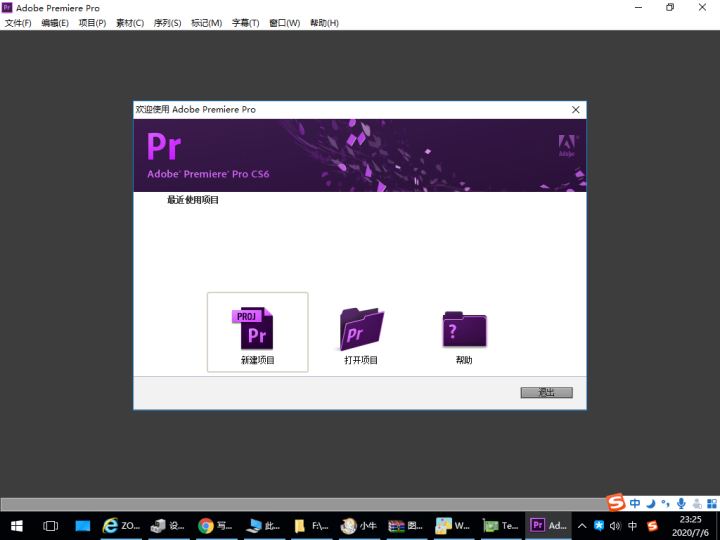Open the 序列(S) menu
720x540 pixels.
(x=167, y=23)
